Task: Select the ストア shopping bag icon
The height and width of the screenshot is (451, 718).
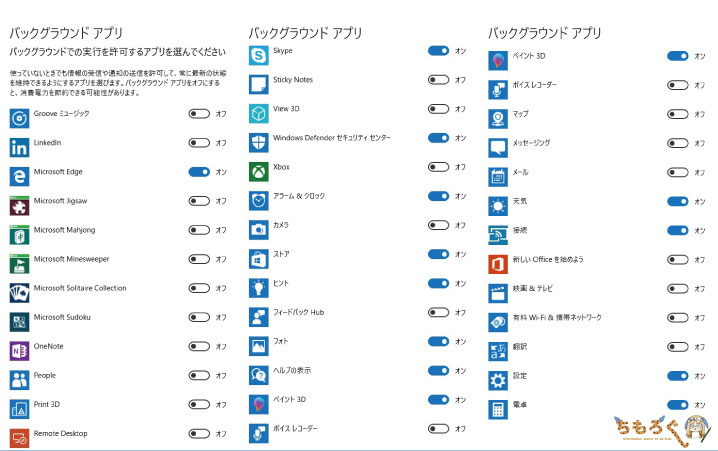Action: pos(259,259)
